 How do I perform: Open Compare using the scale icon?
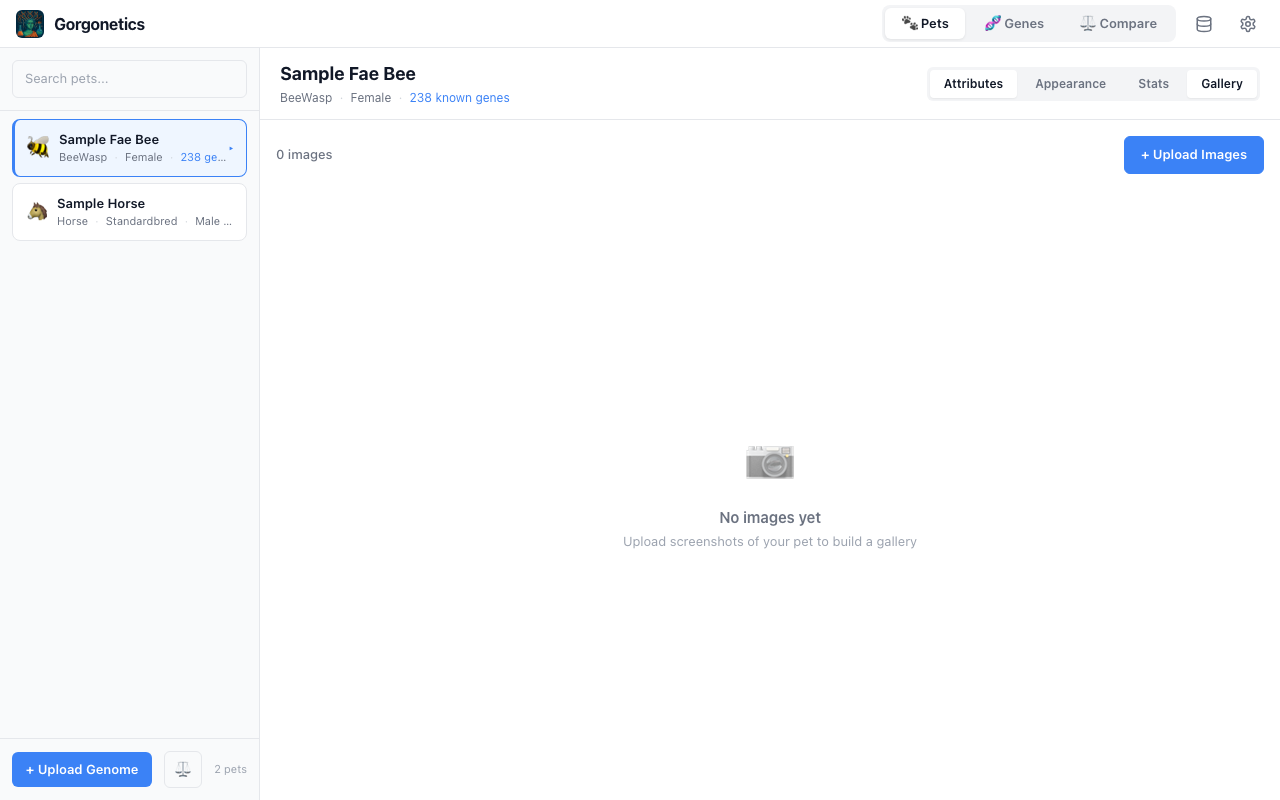[1087, 23]
